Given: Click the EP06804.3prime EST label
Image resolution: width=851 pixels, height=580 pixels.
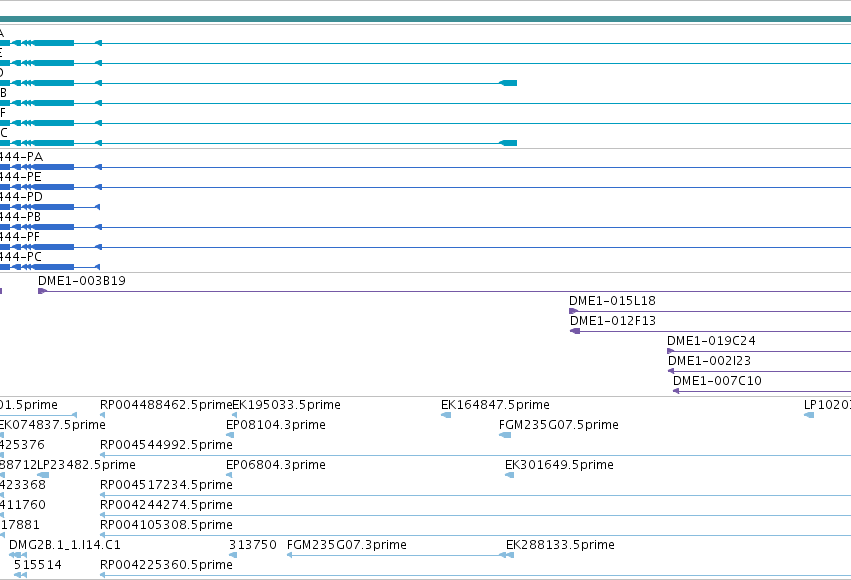Looking at the screenshot, I should 276,465.
